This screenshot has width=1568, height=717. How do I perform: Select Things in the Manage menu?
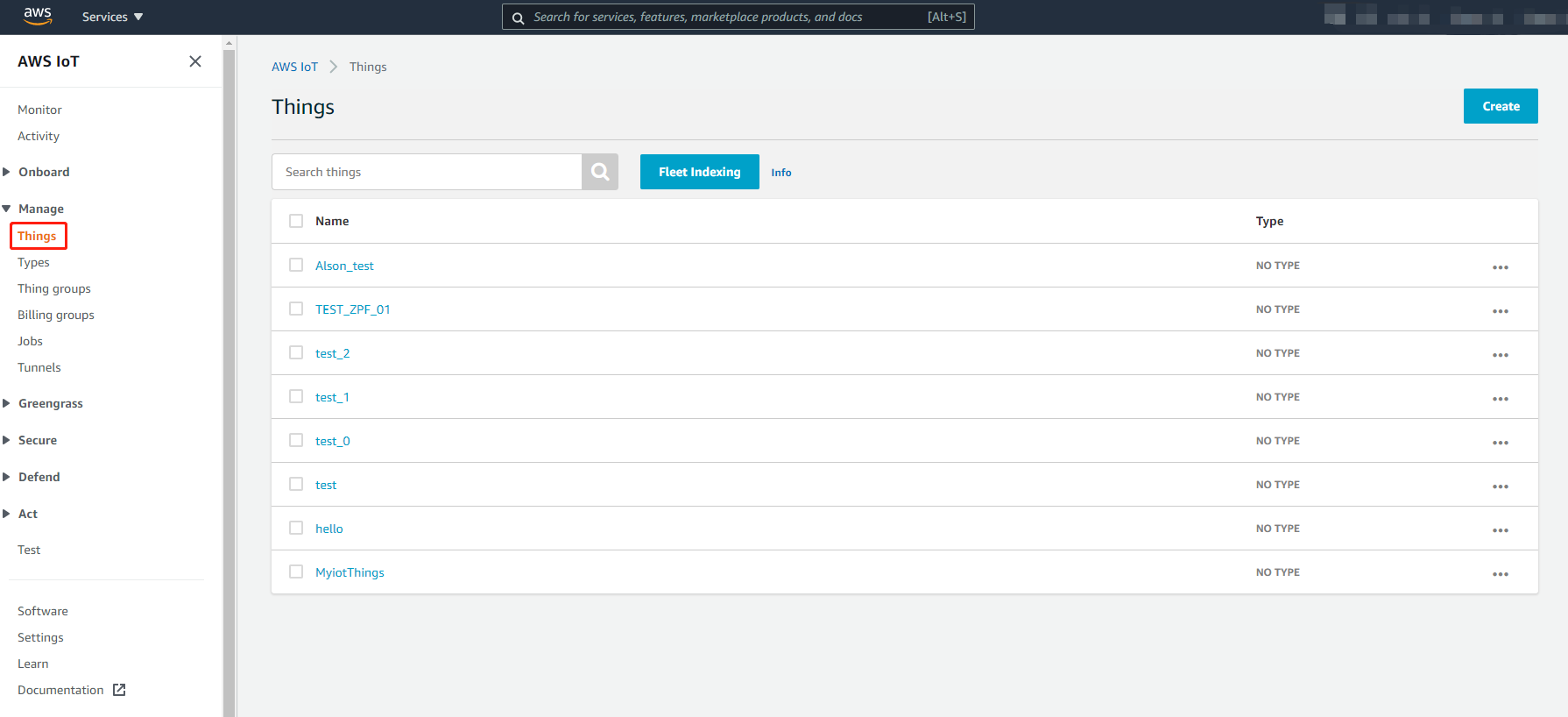pos(37,236)
